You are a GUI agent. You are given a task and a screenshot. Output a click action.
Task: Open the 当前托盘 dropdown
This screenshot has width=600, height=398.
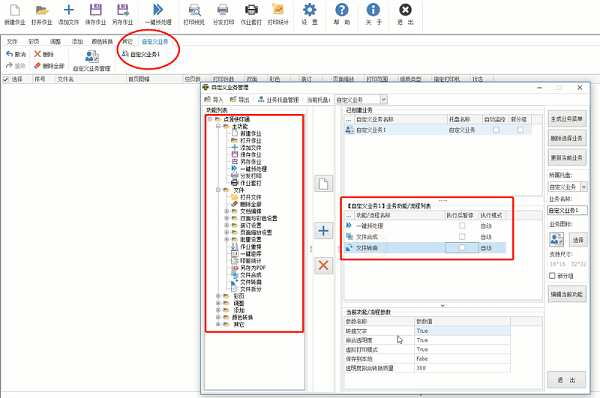(384, 100)
